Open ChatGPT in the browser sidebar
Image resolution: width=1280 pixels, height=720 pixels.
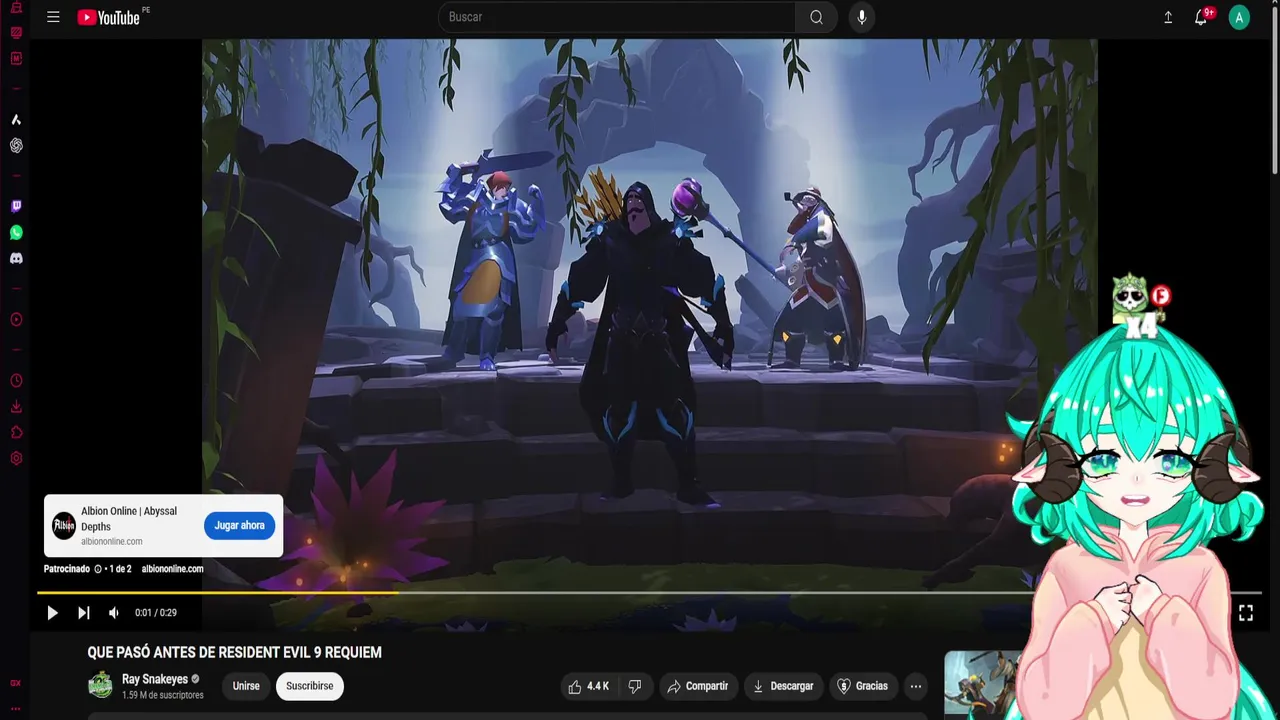click(x=16, y=145)
